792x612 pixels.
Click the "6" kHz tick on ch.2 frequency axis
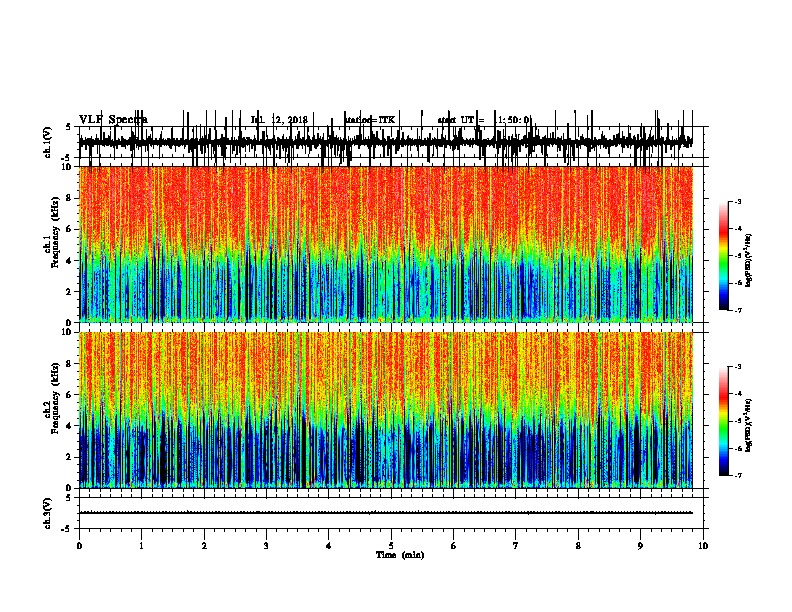(x=70, y=395)
